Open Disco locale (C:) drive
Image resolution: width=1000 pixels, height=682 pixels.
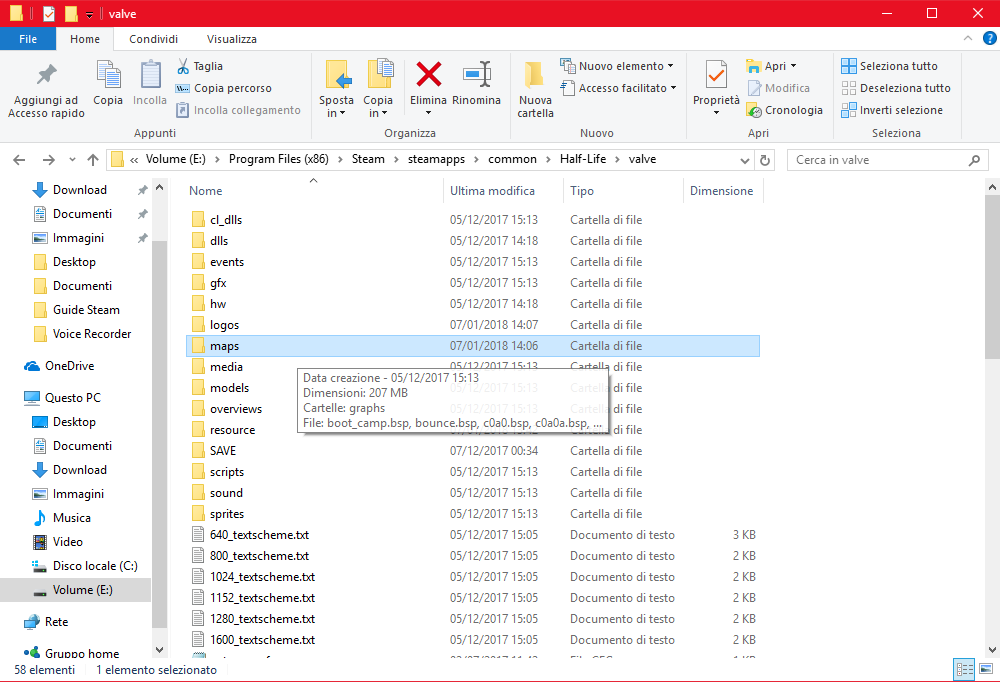pos(95,565)
